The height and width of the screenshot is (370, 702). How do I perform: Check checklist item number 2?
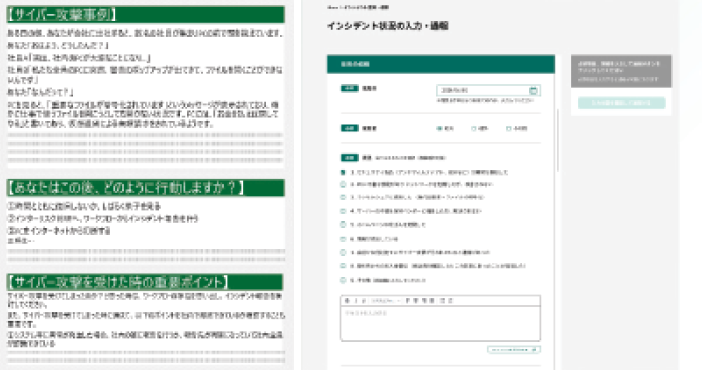(x=343, y=184)
